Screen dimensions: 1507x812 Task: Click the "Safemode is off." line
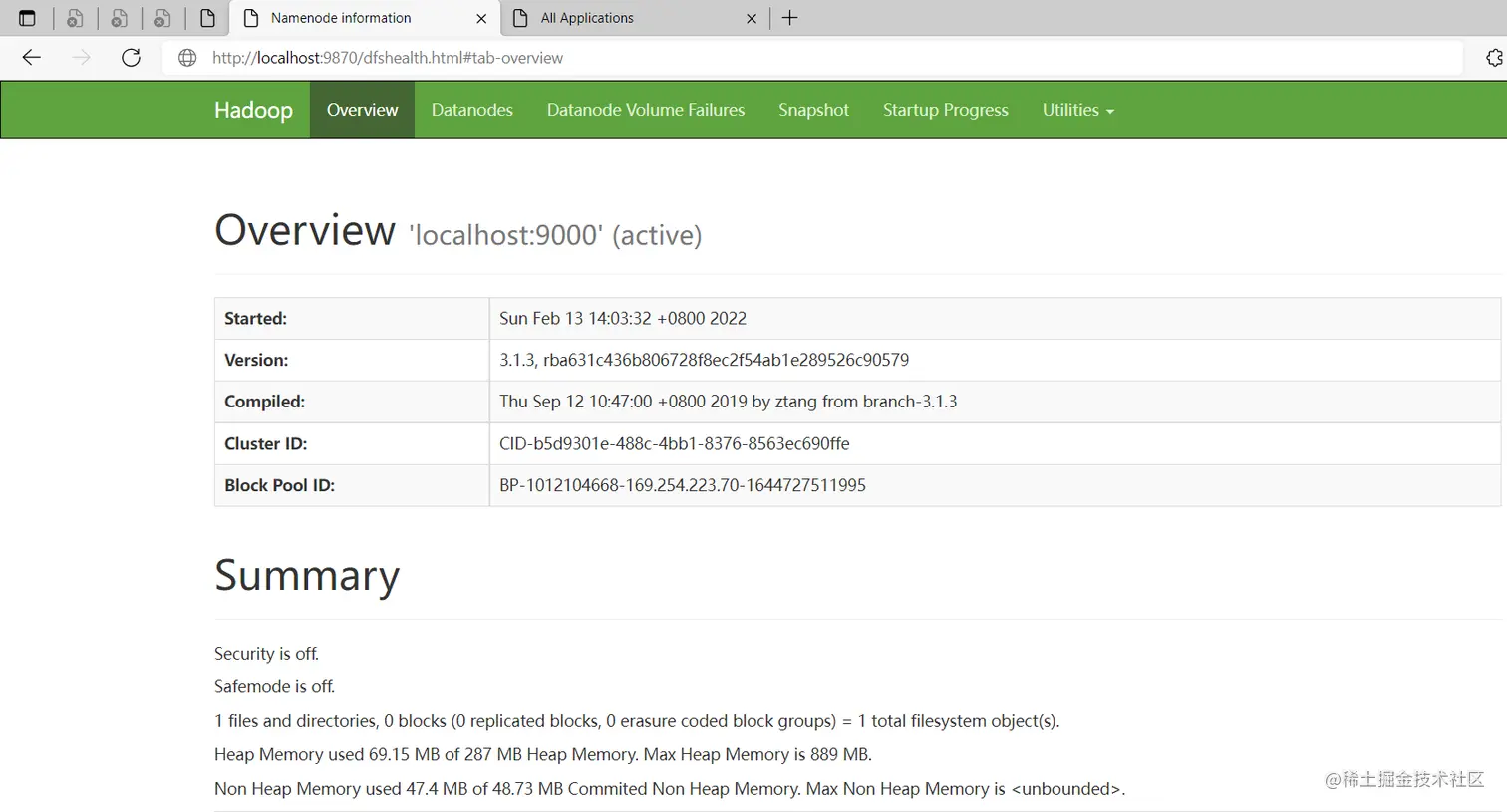tap(274, 687)
